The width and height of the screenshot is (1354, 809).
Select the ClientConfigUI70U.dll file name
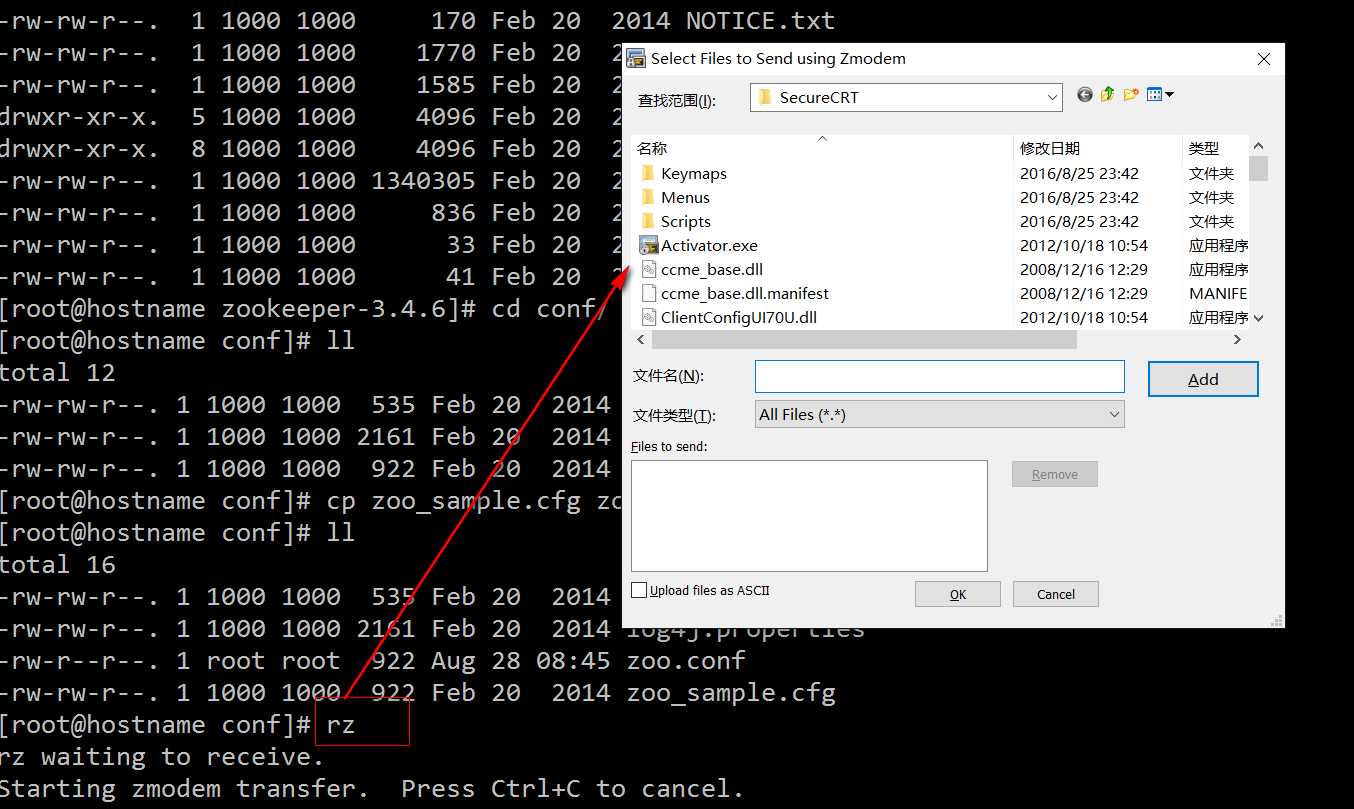pos(739,318)
